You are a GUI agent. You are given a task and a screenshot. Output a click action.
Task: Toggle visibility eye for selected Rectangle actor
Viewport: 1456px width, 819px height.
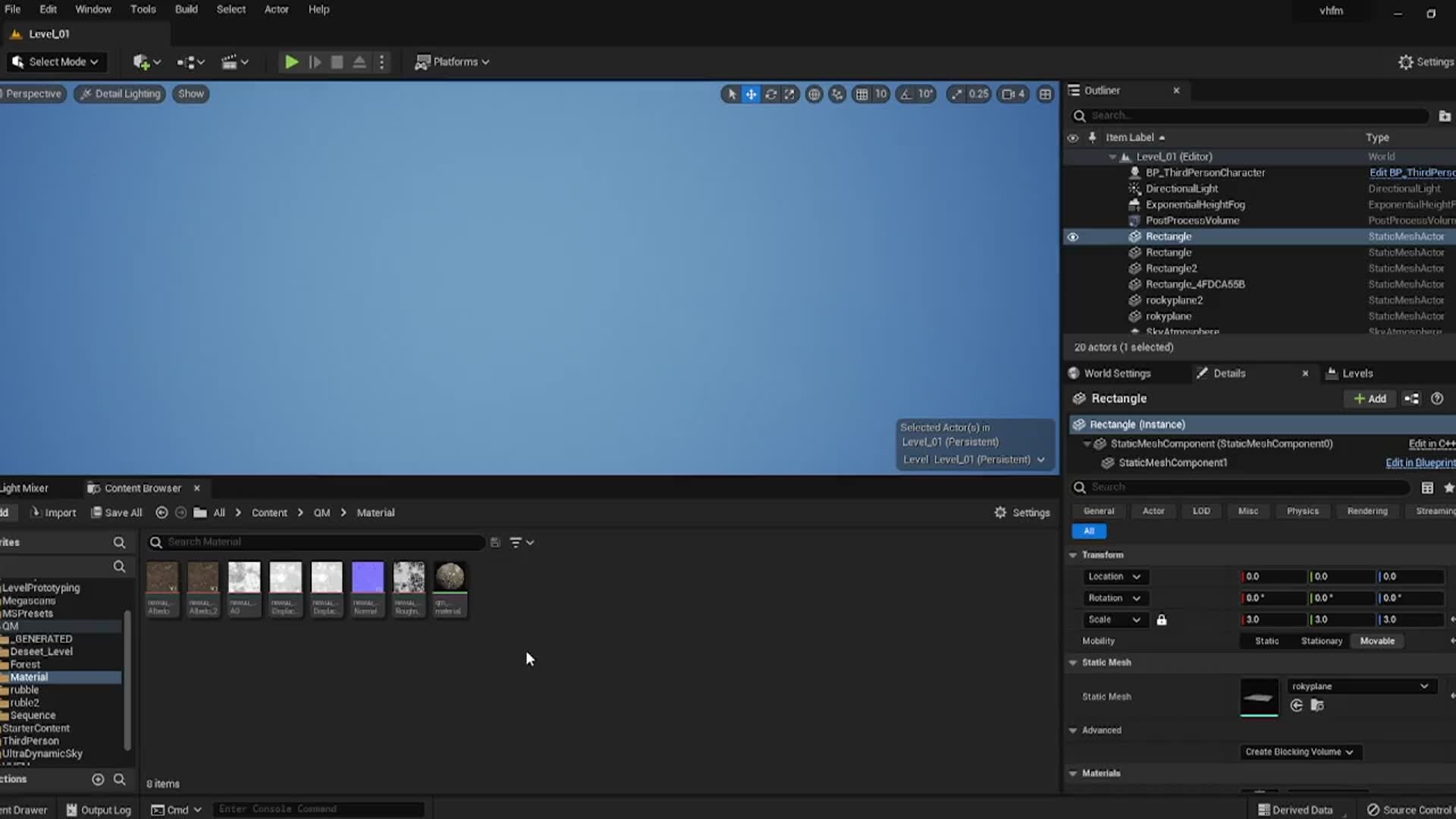pyautogui.click(x=1072, y=237)
